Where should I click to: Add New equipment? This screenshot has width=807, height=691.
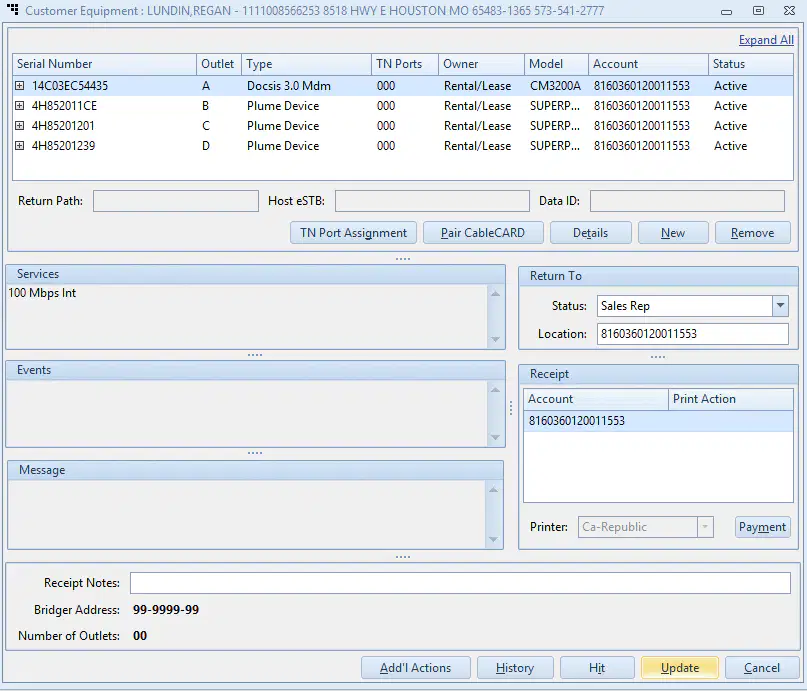(673, 233)
